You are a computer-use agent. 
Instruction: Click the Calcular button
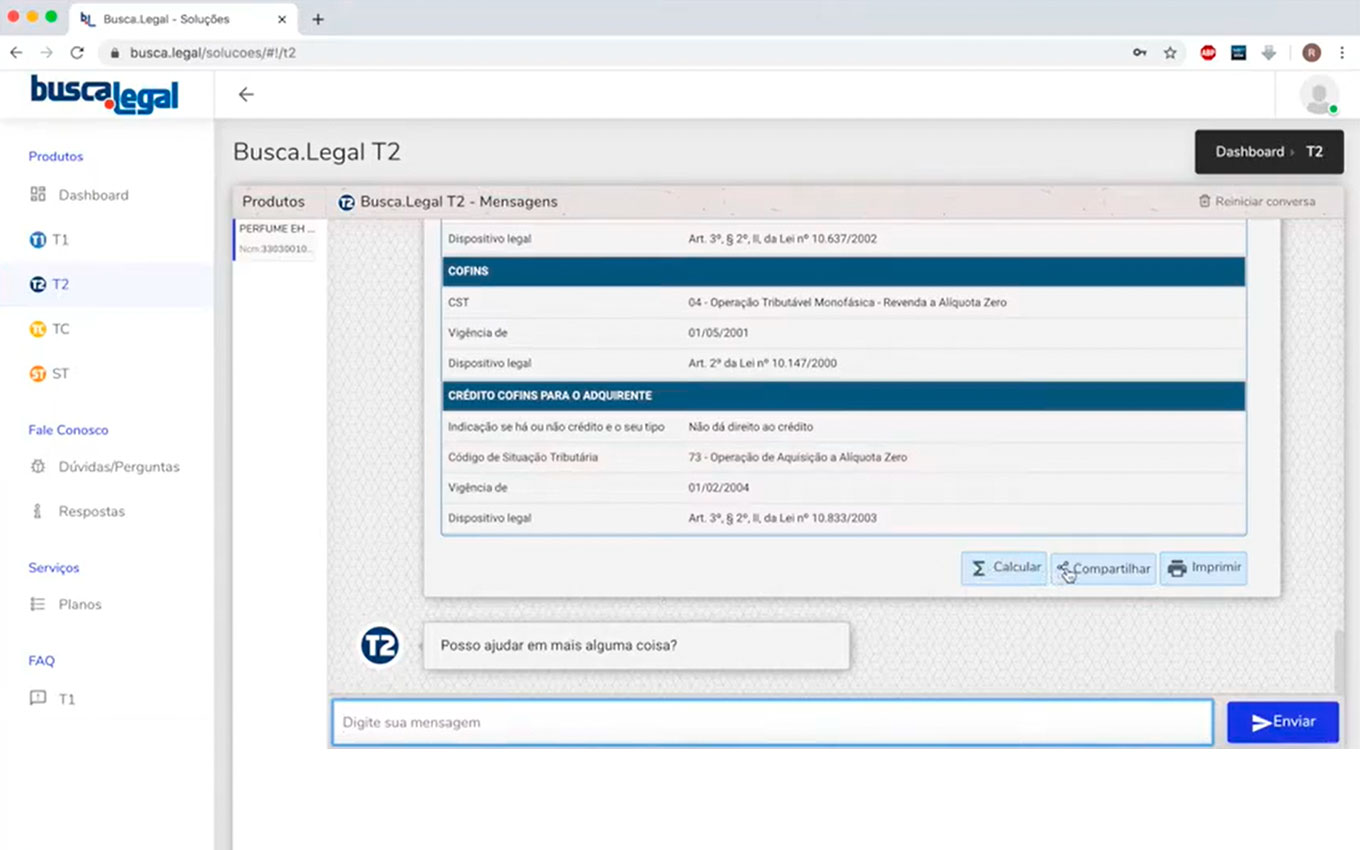tap(1004, 568)
